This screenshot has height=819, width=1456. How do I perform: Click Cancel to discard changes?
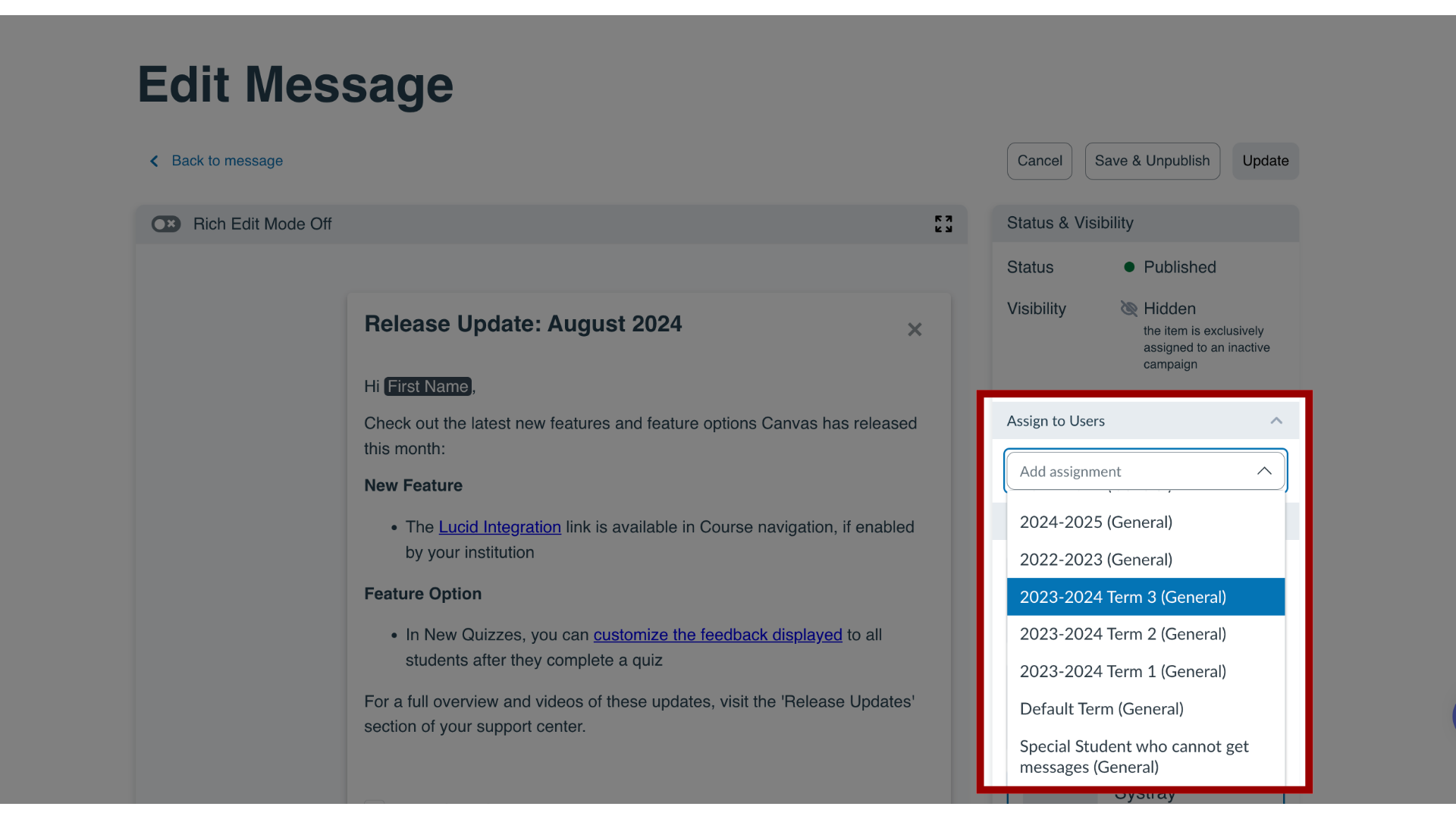pos(1040,161)
